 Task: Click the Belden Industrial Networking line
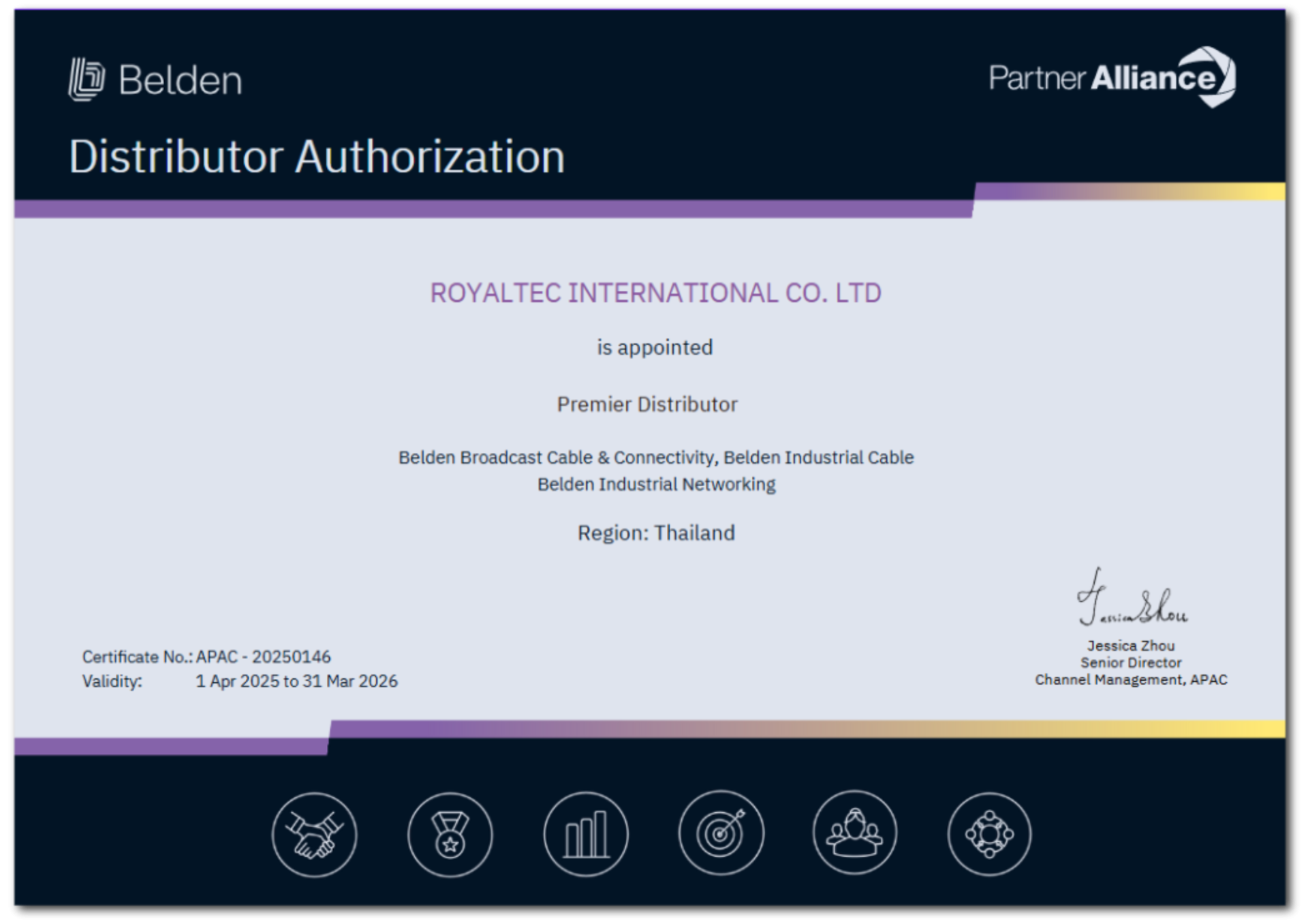(656, 484)
